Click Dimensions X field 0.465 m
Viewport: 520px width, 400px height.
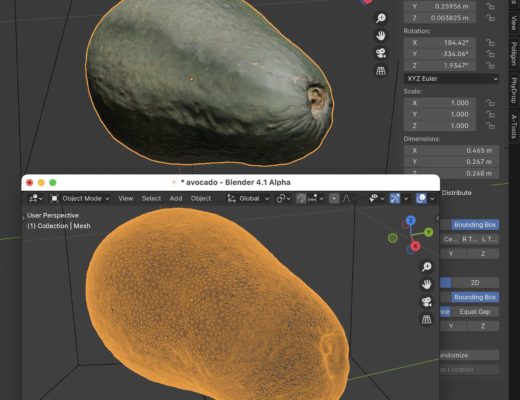[452, 151]
